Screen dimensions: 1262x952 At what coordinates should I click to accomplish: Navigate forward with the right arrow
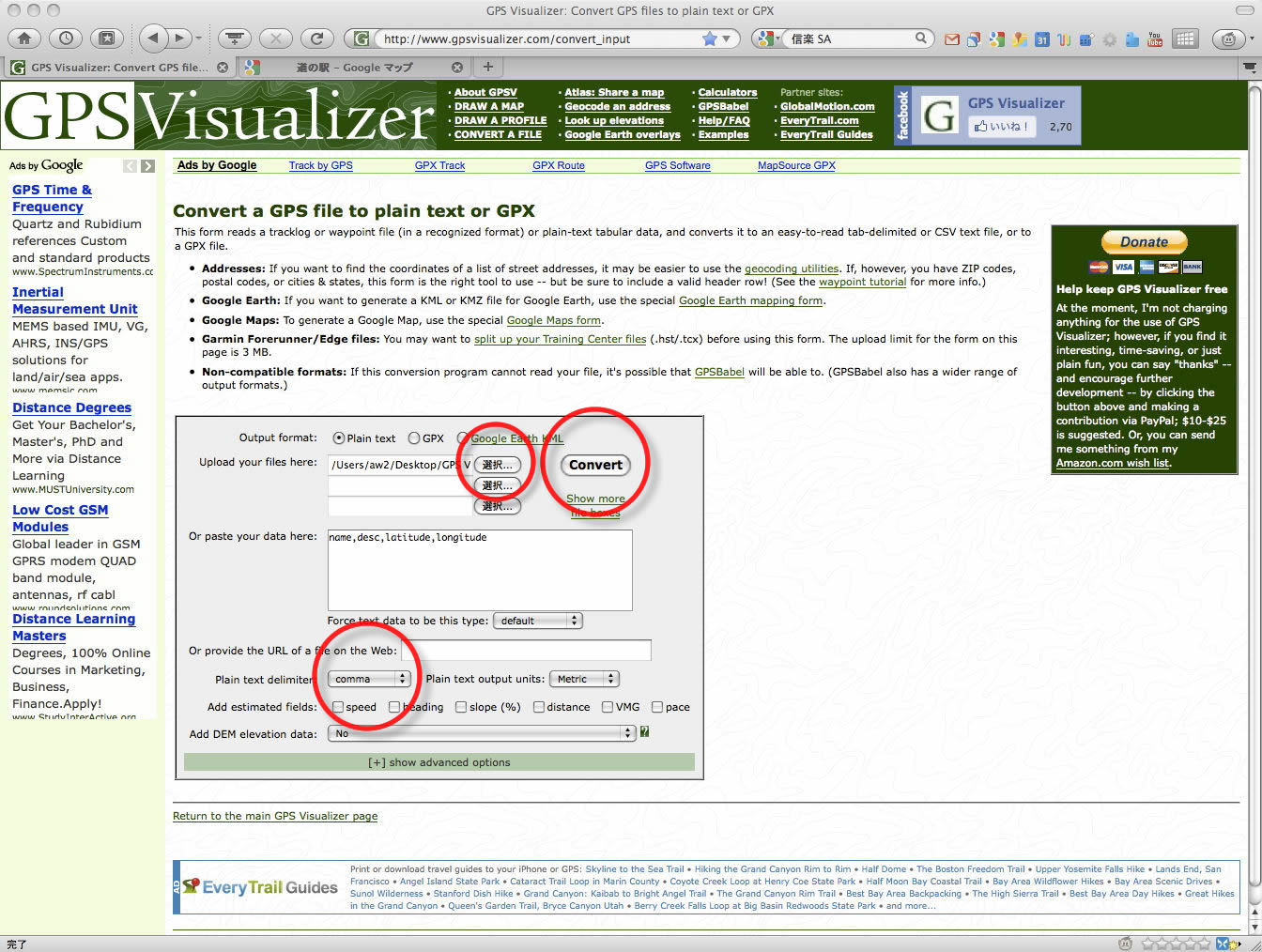coord(178,38)
